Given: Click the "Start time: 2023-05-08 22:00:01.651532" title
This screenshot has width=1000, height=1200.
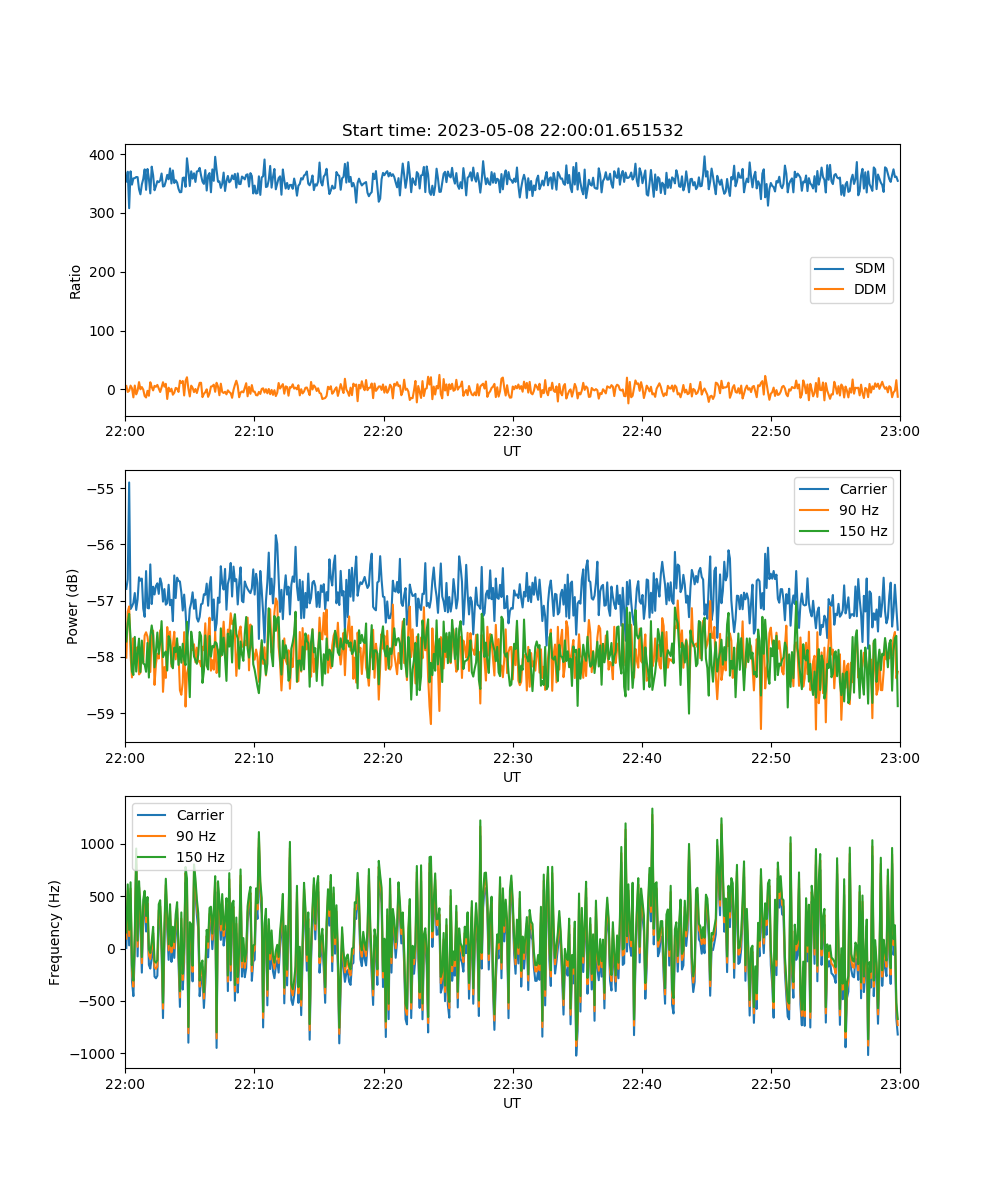Looking at the screenshot, I should 512,131.
